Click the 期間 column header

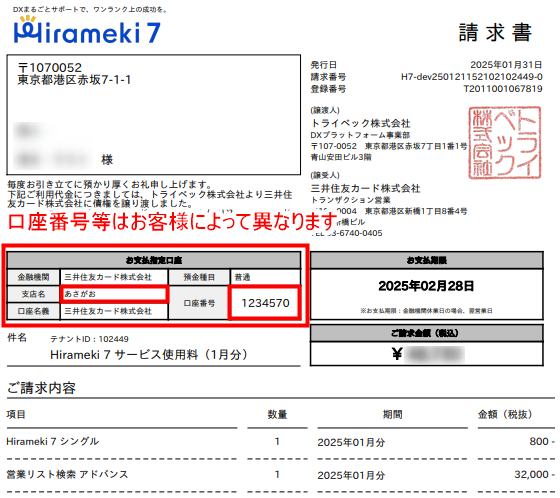click(x=392, y=414)
